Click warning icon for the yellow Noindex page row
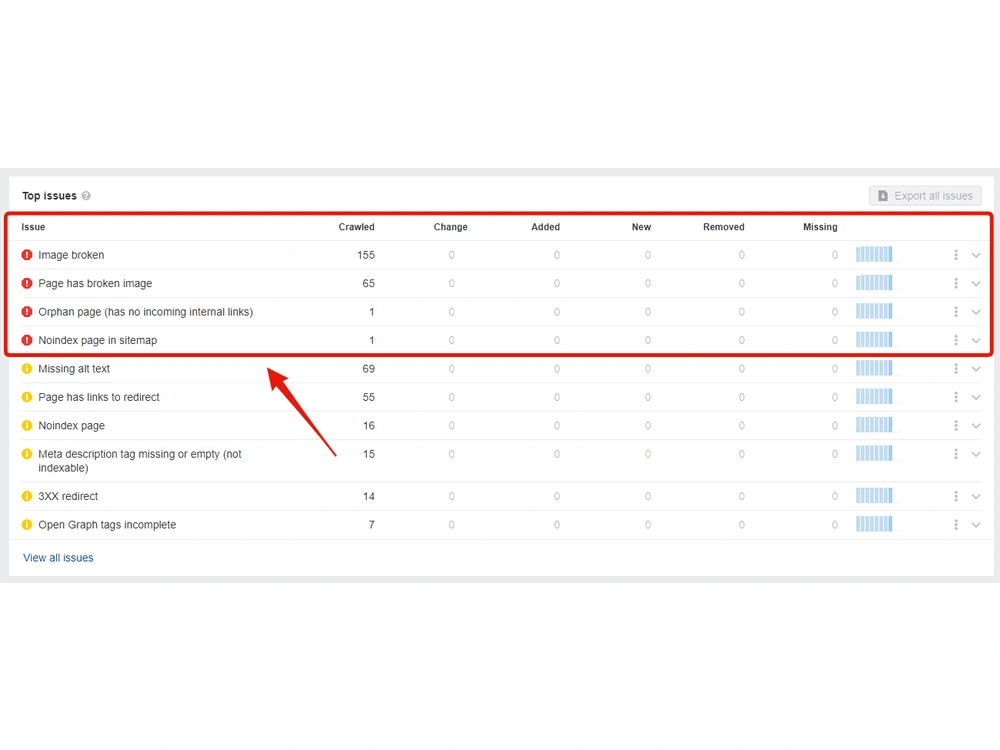1000x750 pixels. [x=27, y=425]
